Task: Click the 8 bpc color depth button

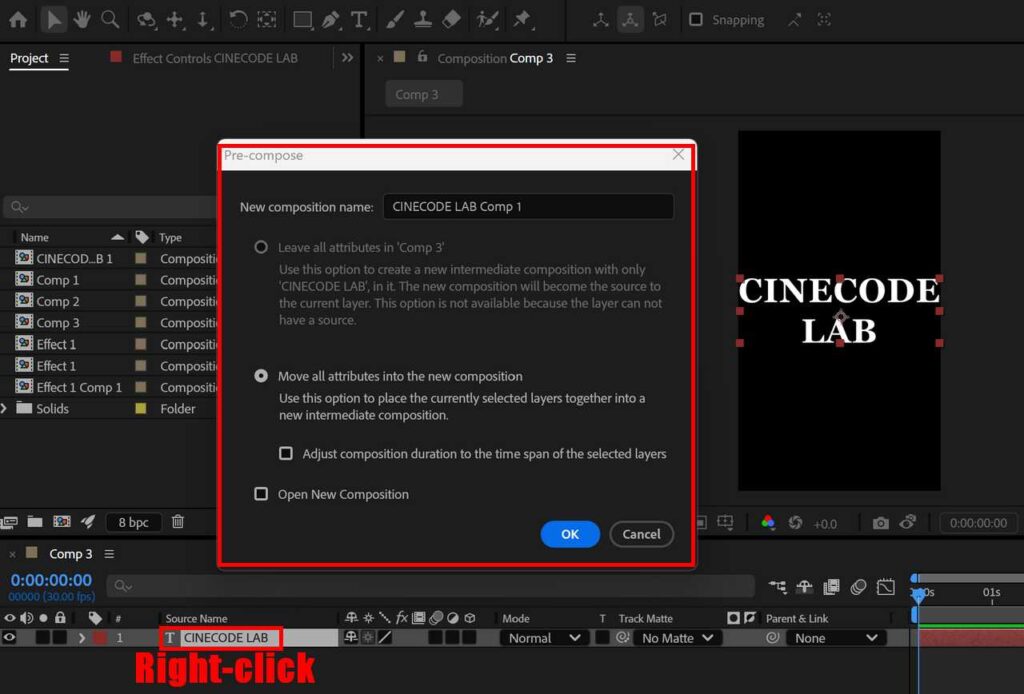Action: (x=133, y=522)
